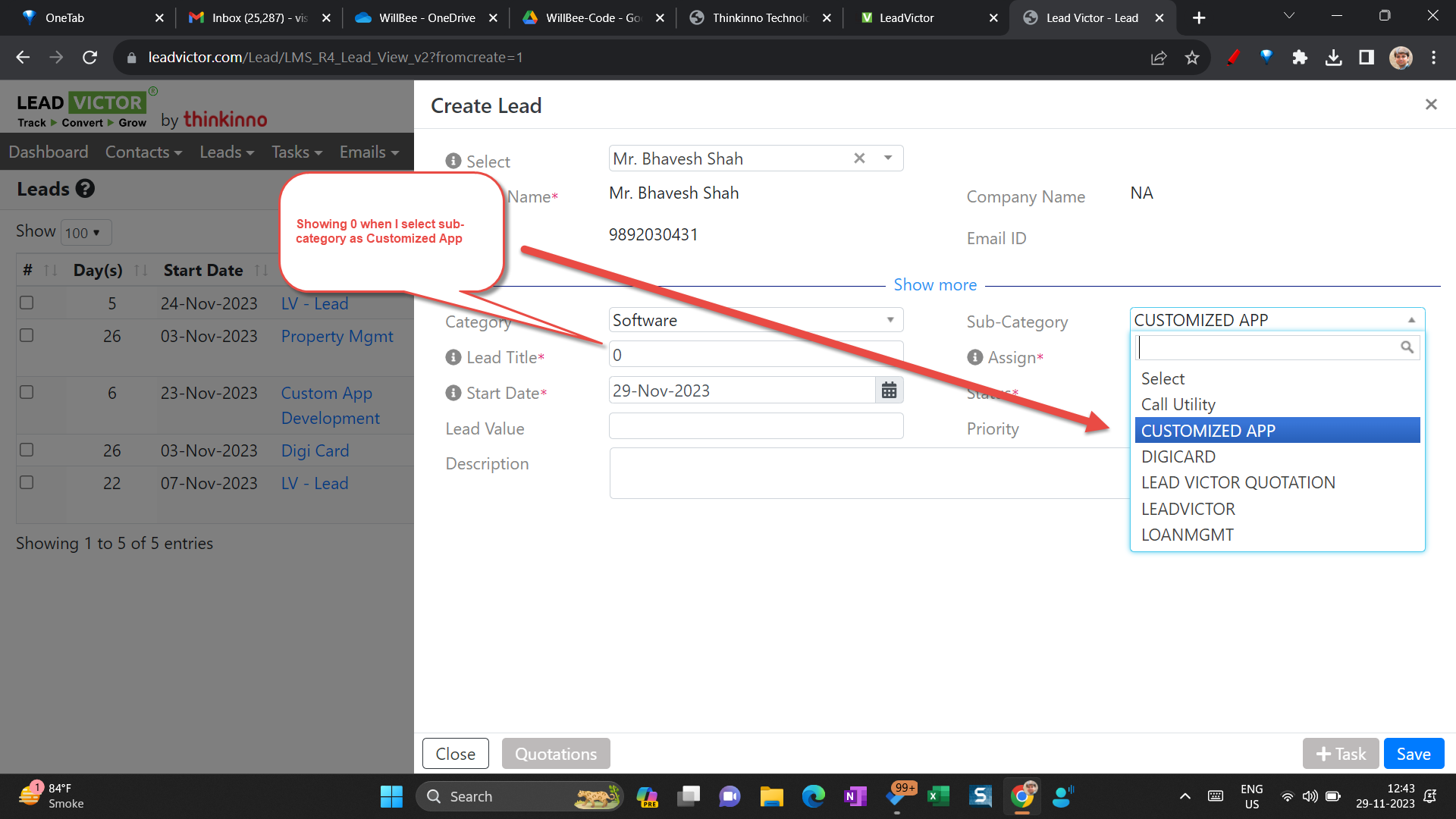Click the Quotations button
This screenshot has height=819, width=1456.
pyautogui.click(x=556, y=754)
